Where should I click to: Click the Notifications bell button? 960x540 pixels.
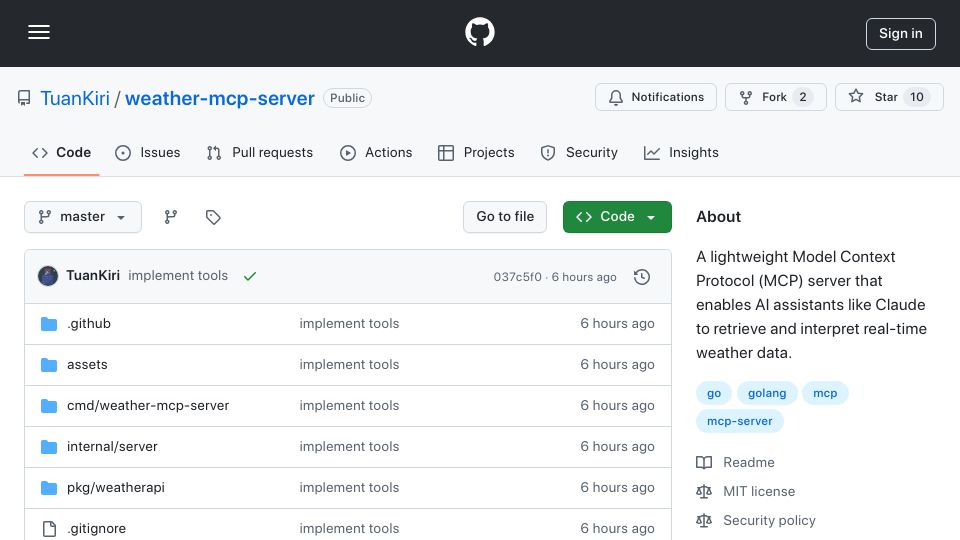pyautogui.click(x=656, y=97)
